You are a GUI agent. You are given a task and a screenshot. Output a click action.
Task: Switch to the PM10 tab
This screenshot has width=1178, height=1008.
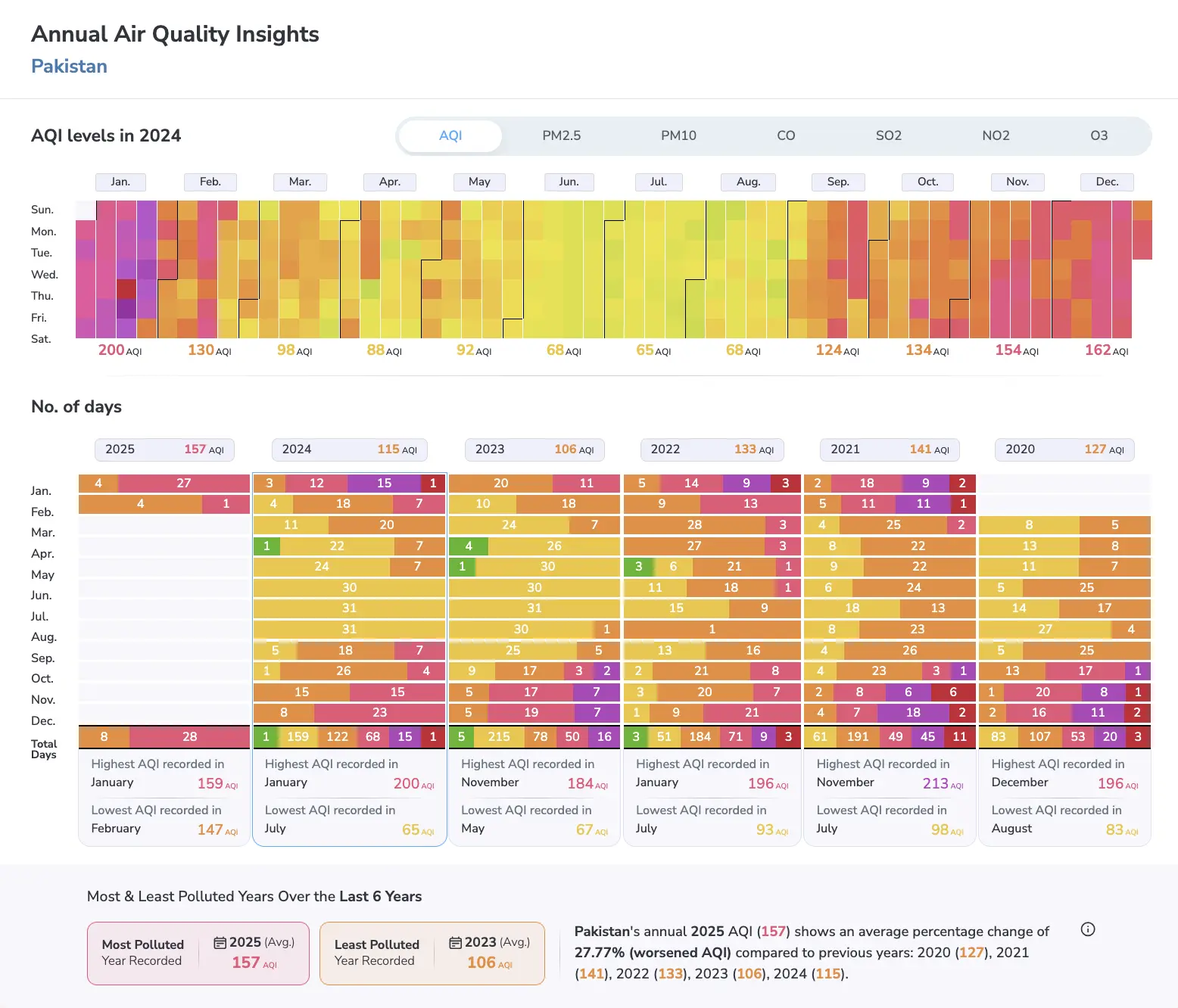pyautogui.click(x=678, y=135)
